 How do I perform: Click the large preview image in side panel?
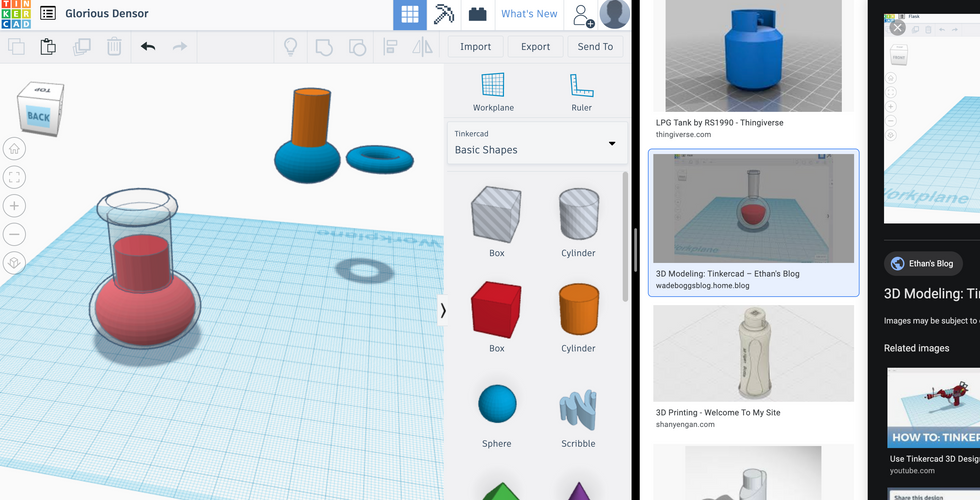click(932, 119)
